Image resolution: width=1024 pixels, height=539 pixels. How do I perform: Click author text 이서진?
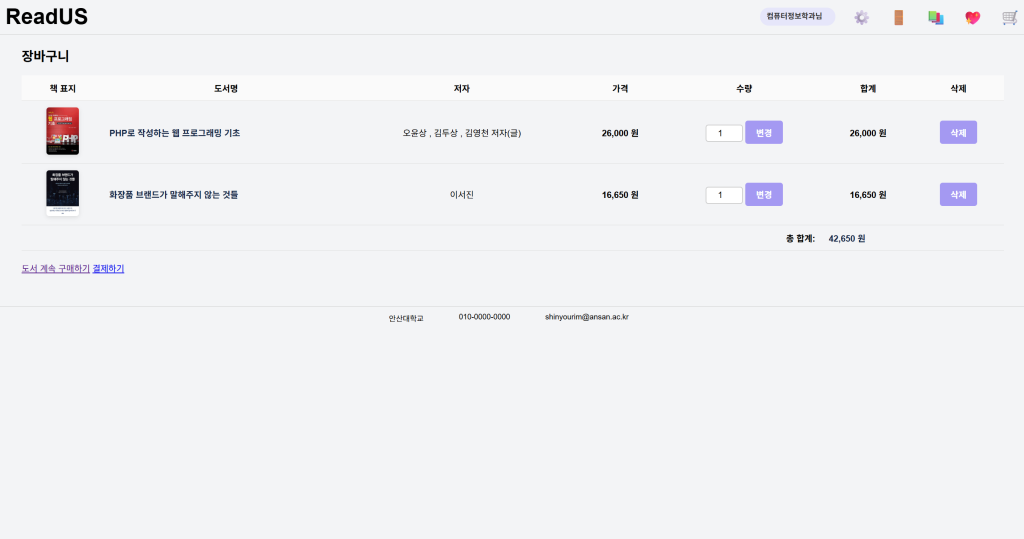point(462,195)
